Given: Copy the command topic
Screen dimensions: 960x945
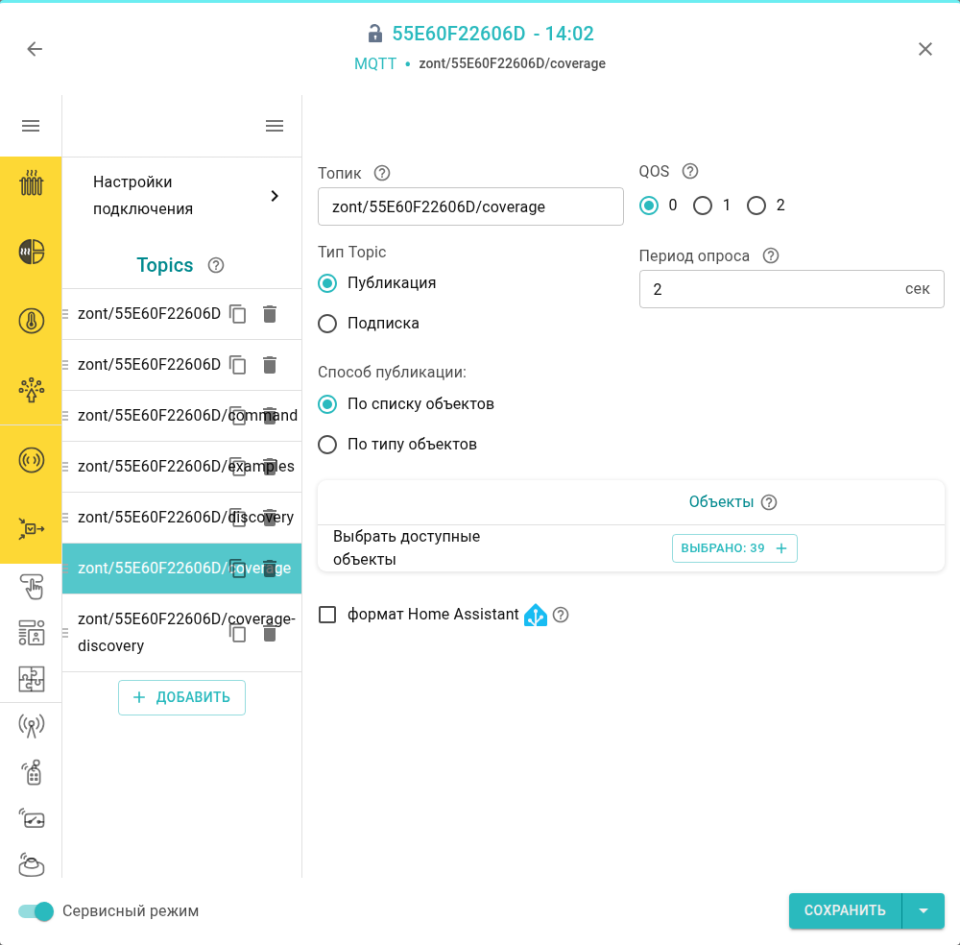Looking at the screenshot, I should click(238, 416).
